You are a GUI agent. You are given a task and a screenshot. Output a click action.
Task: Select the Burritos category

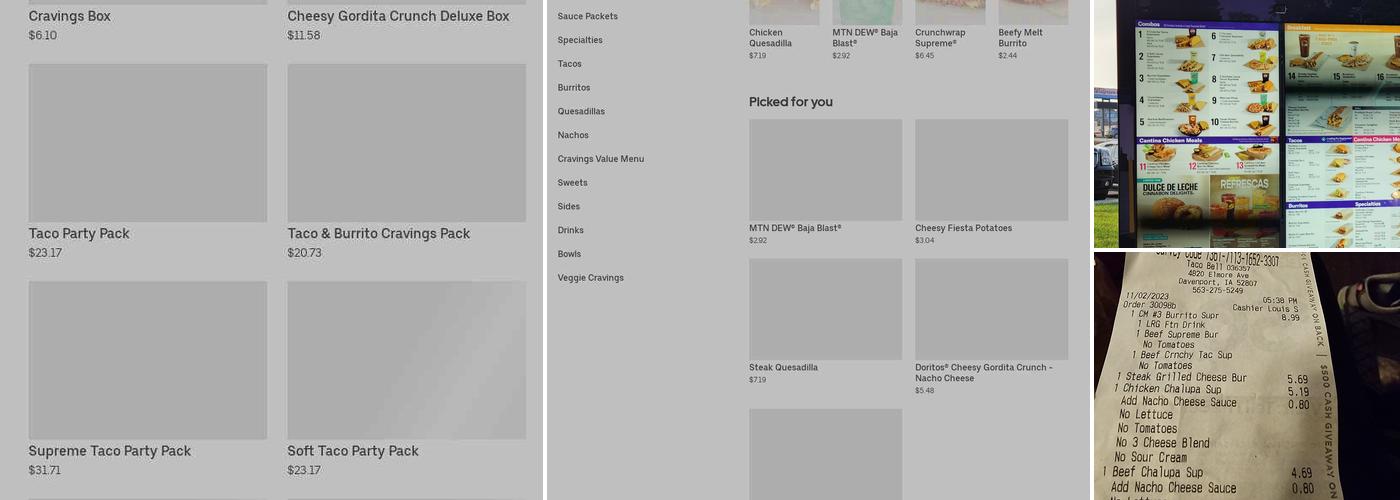[574, 88]
